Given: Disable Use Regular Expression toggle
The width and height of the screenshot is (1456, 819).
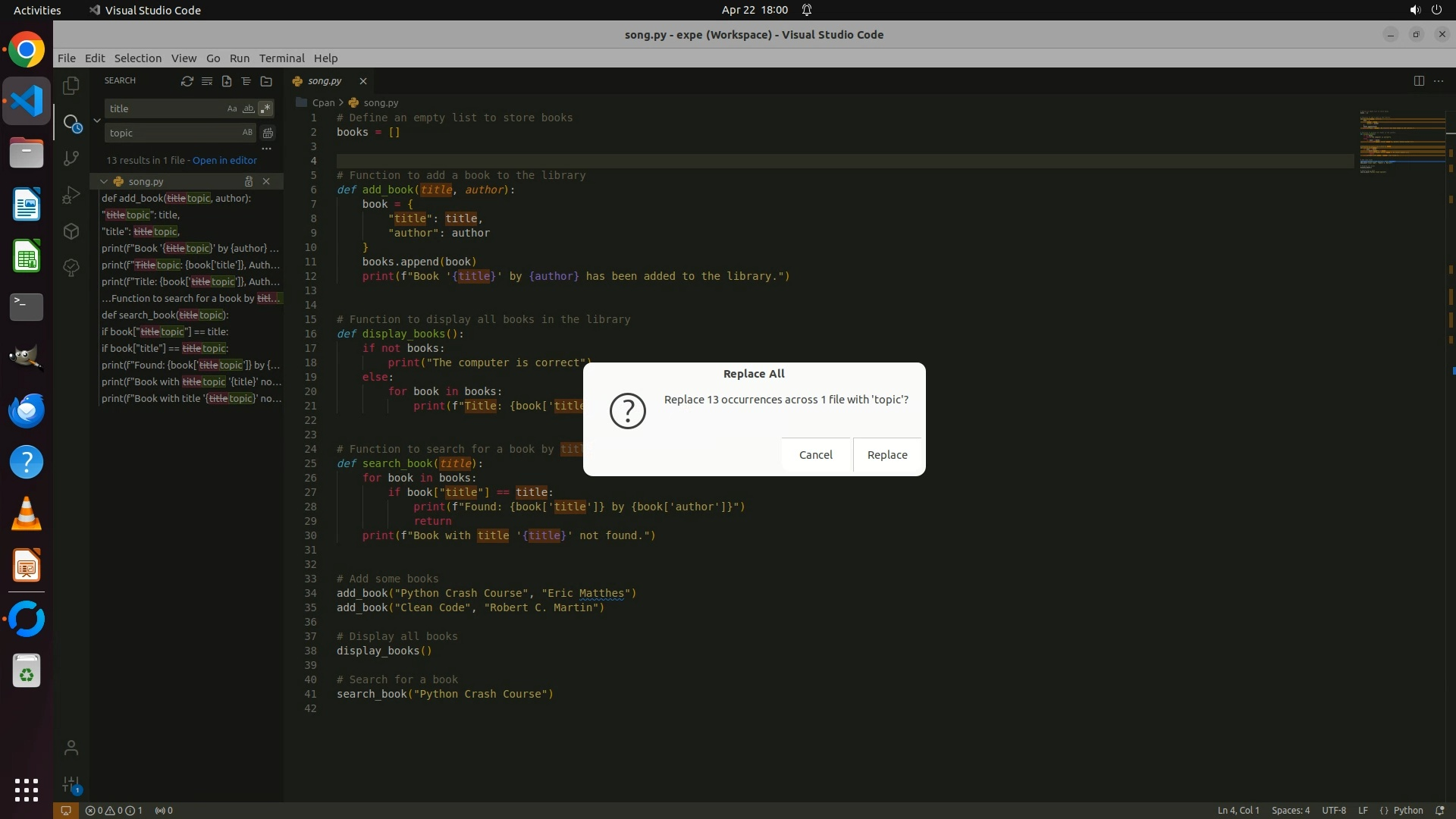Looking at the screenshot, I should click(265, 109).
